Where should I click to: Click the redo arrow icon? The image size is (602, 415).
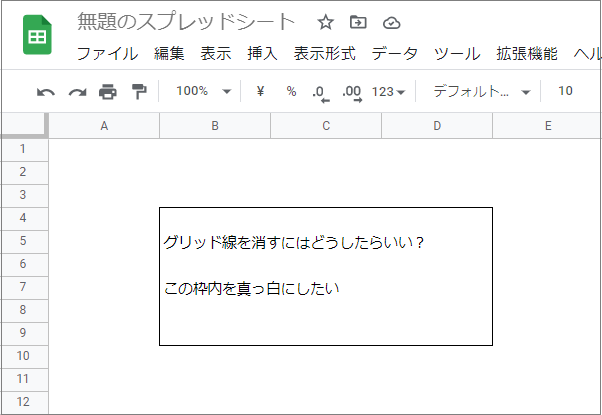click(x=77, y=92)
